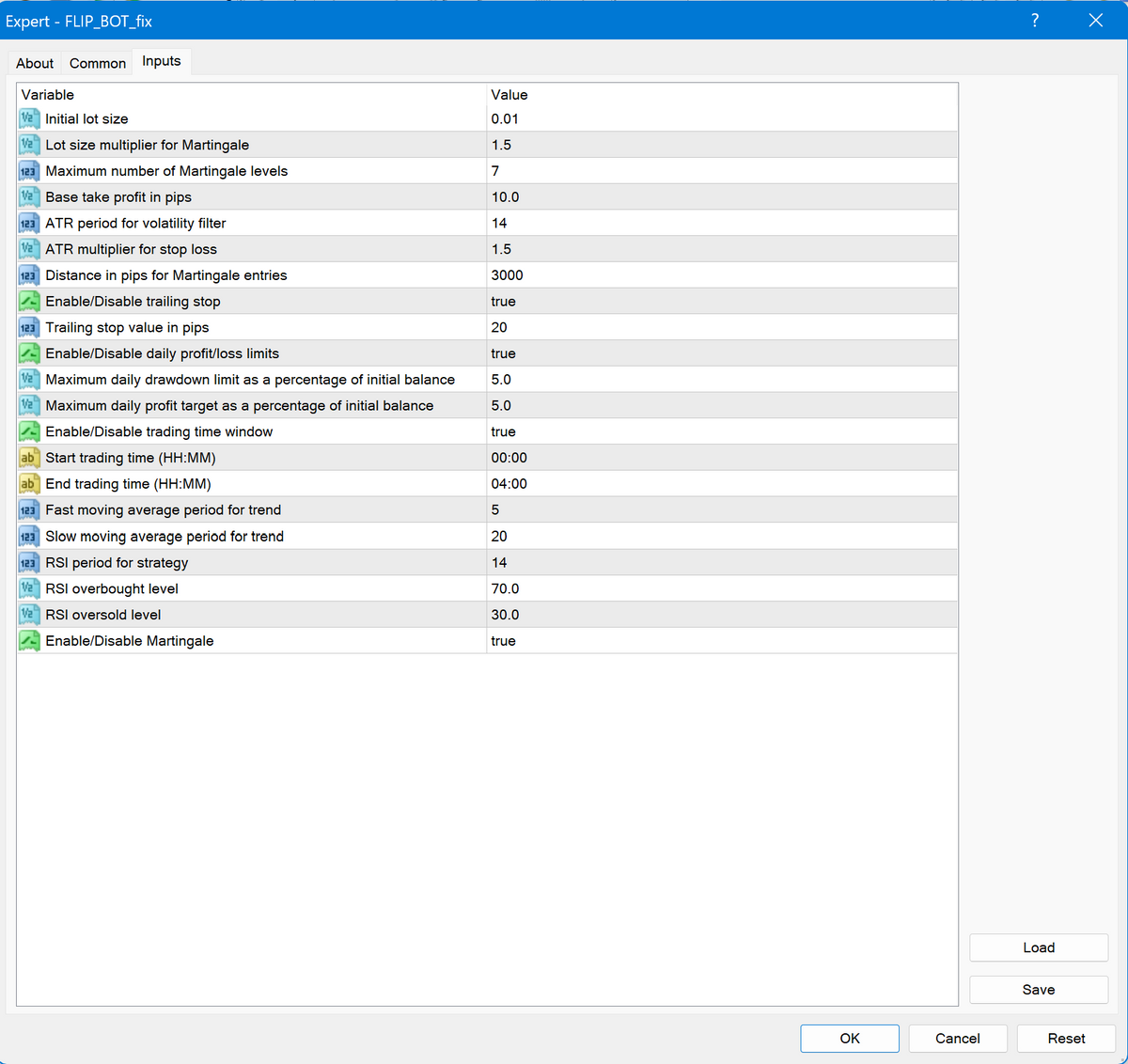1128x1064 pixels.
Task: Select the Distance in pips value 3000
Action: coord(508,275)
